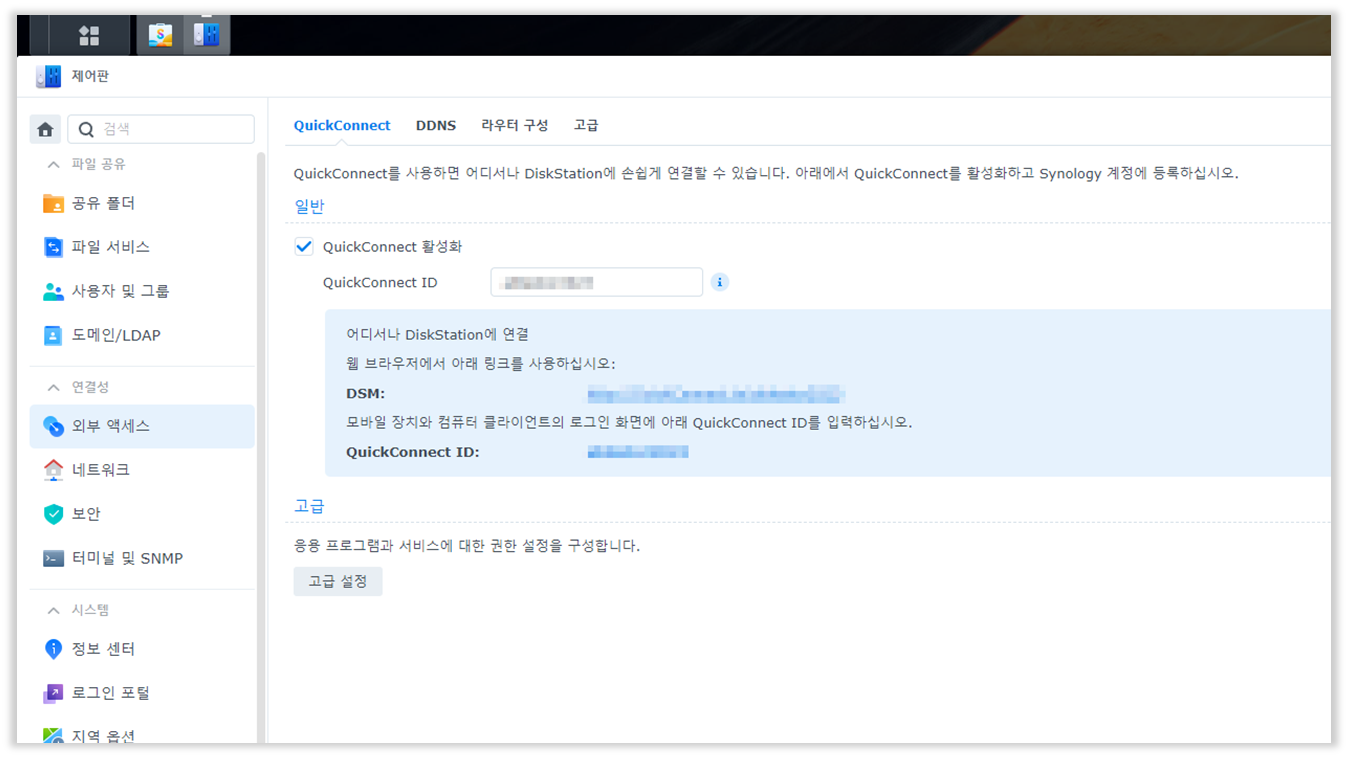The height and width of the screenshot is (758, 1348).
Task: Open 로그인 포털 settings
Action: [x=142, y=693]
